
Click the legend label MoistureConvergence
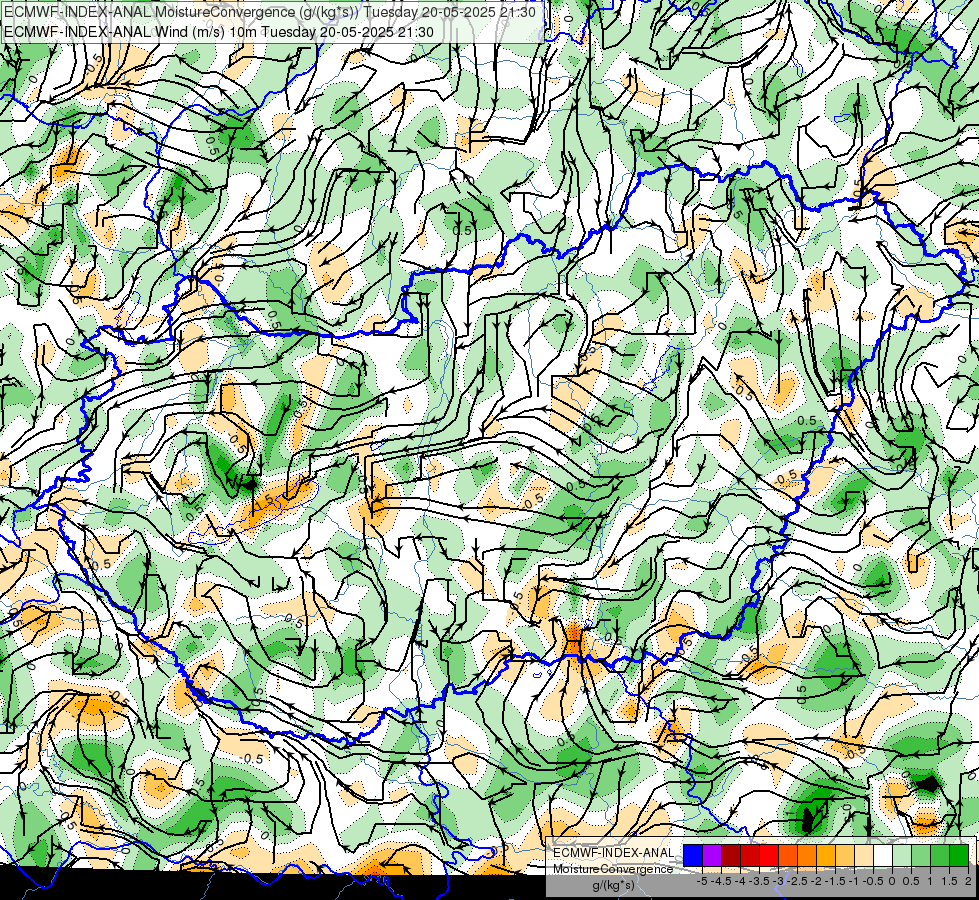click(x=613, y=869)
